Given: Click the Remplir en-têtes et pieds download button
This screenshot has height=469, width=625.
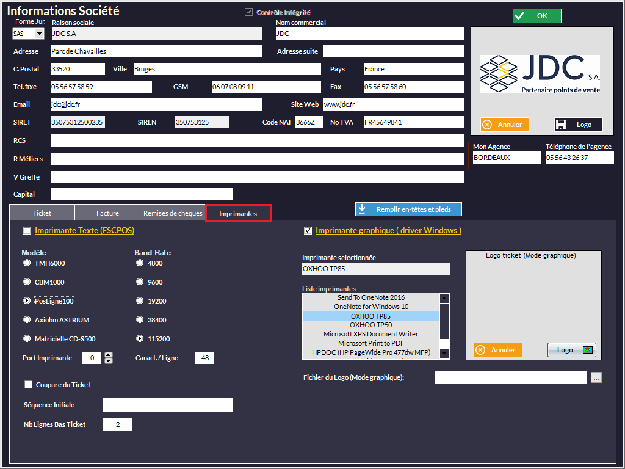Looking at the screenshot, I should pyautogui.click(x=407, y=209).
